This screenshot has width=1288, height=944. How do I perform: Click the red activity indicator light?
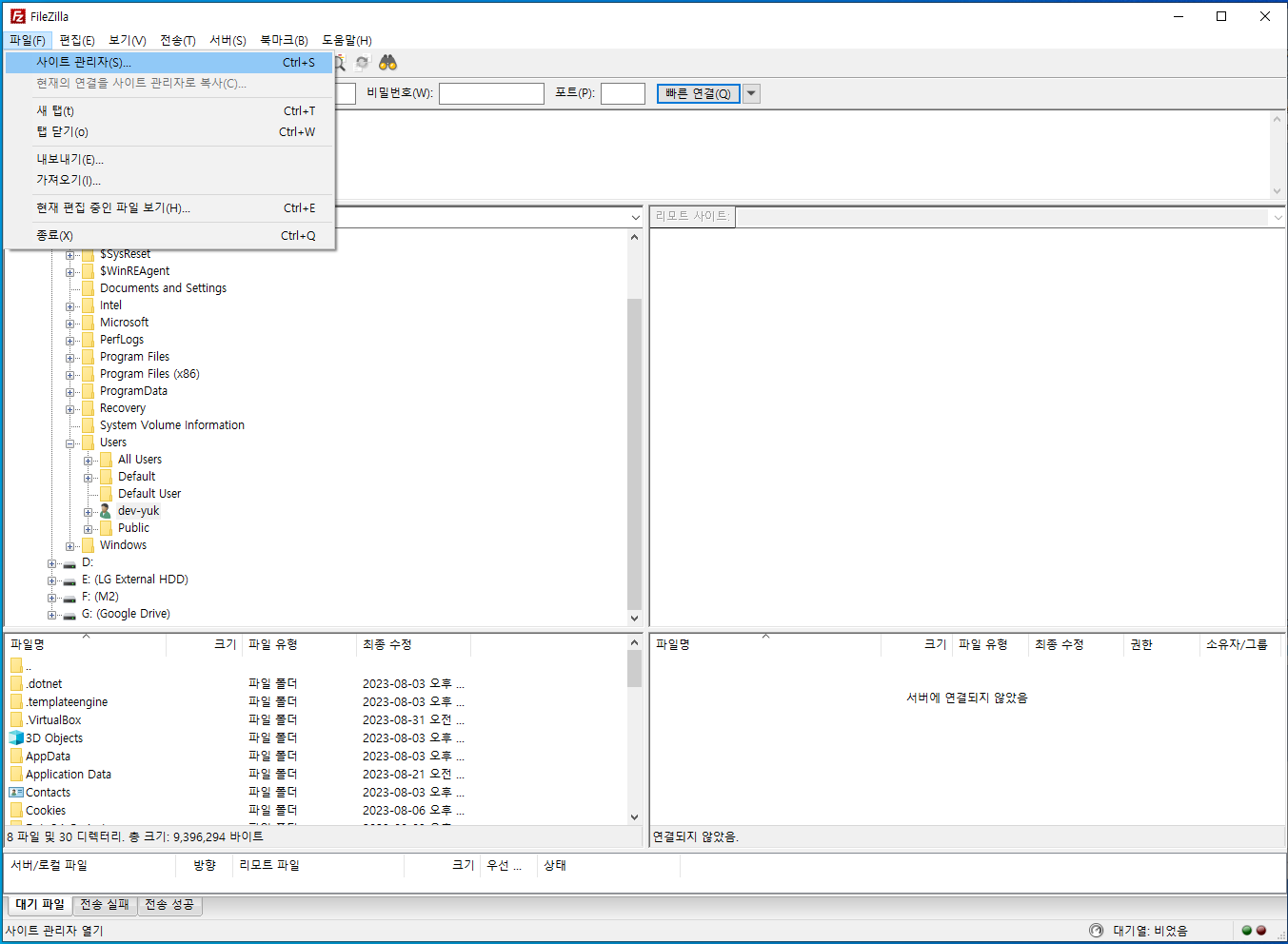tap(1261, 931)
